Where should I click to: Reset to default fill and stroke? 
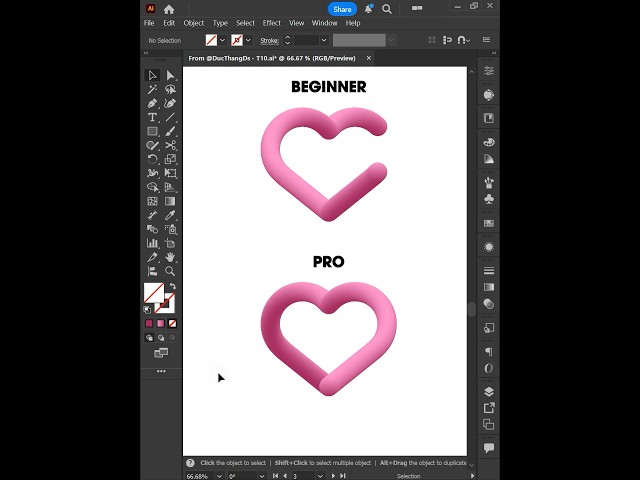tap(147, 310)
